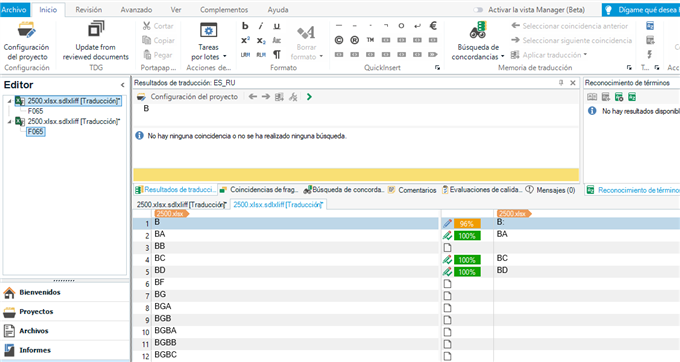This screenshot has width=680, height=362.
Task: Go to Bienvenidos view
Action: click(x=65, y=292)
